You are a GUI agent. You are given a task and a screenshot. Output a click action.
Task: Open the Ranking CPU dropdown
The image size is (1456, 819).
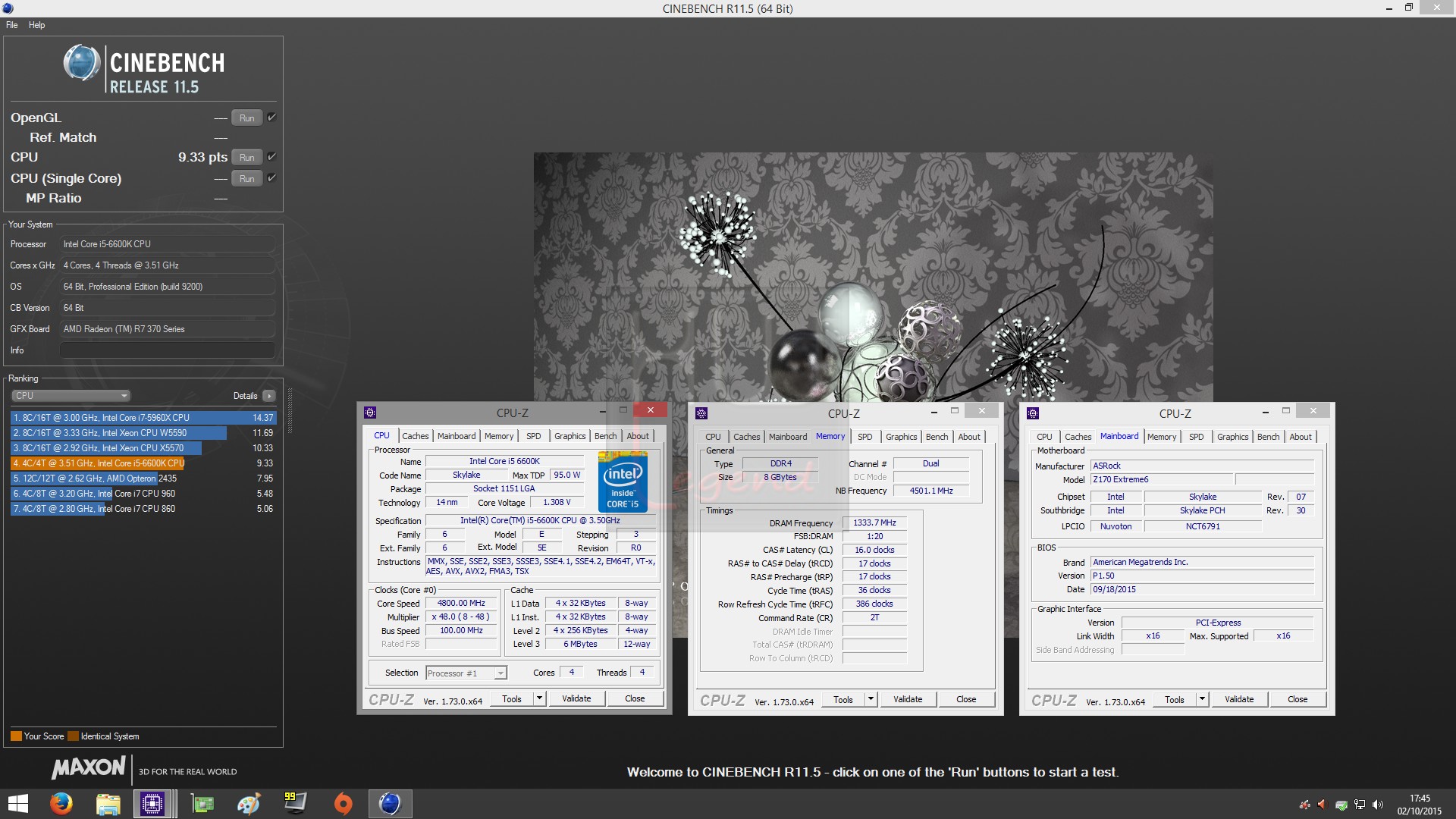coord(71,396)
